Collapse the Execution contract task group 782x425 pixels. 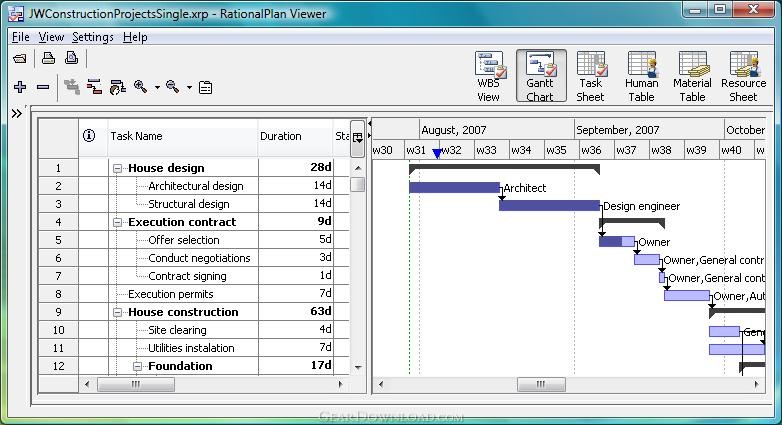point(118,222)
